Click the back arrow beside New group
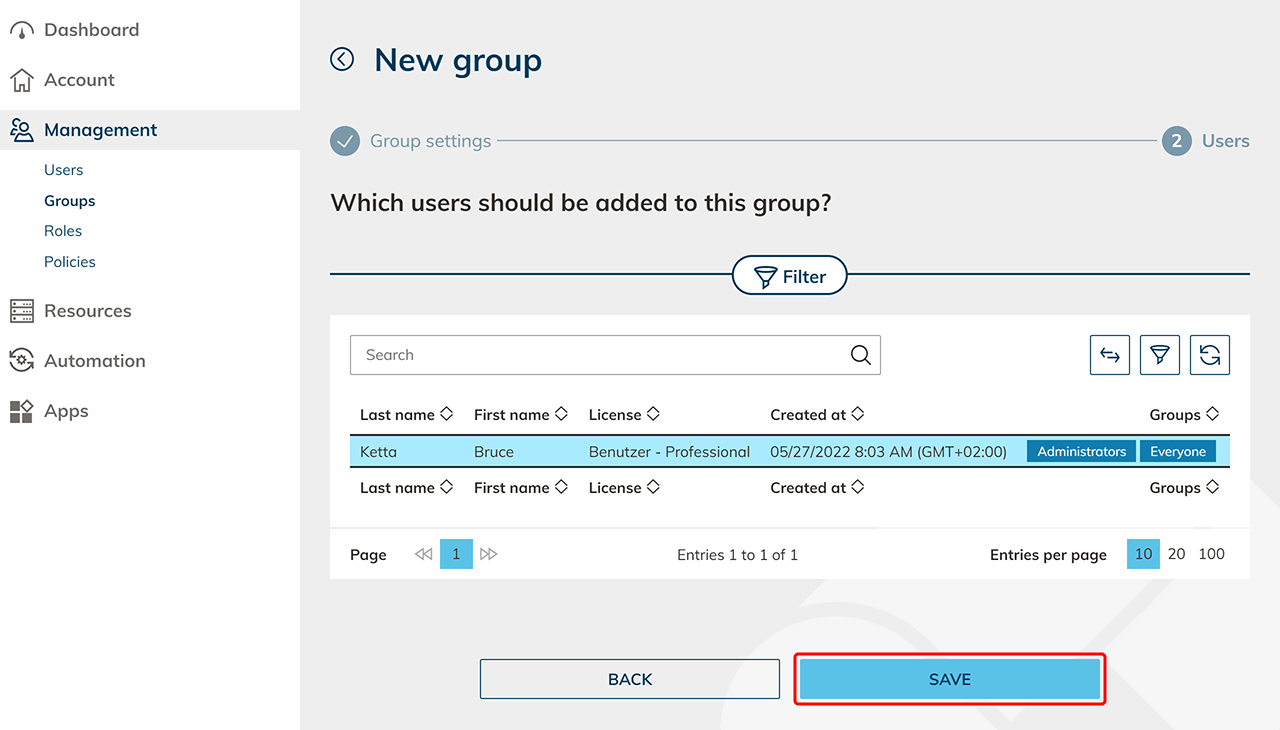 pos(342,60)
